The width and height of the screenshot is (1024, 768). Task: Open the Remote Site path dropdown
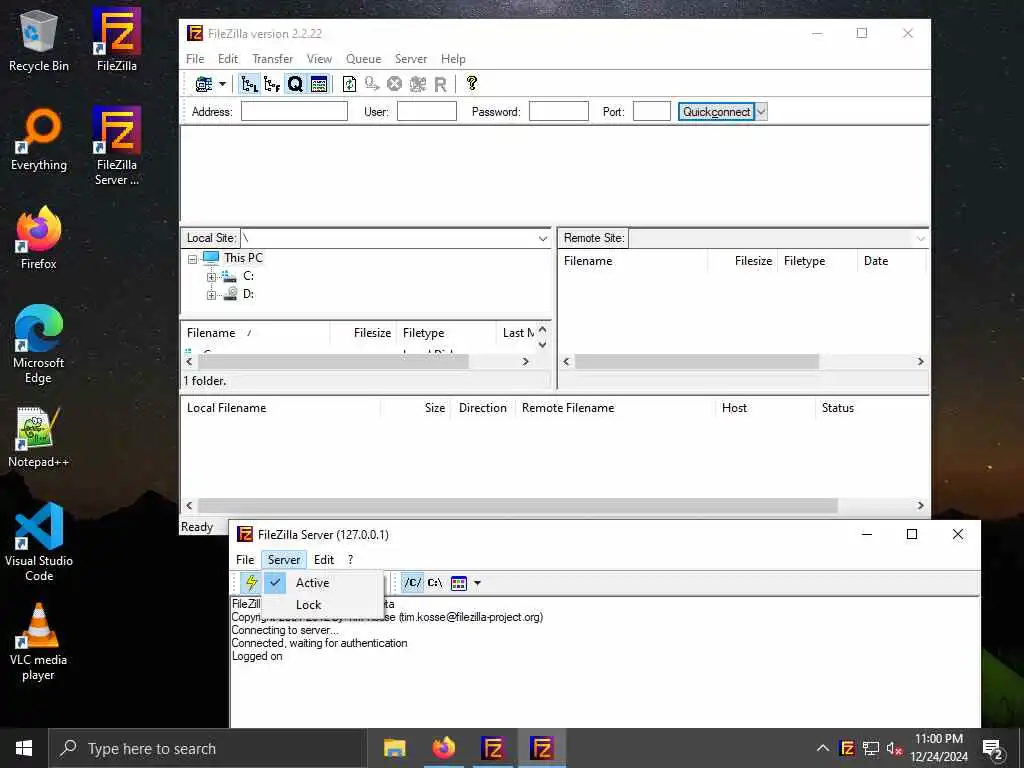[x=920, y=238]
